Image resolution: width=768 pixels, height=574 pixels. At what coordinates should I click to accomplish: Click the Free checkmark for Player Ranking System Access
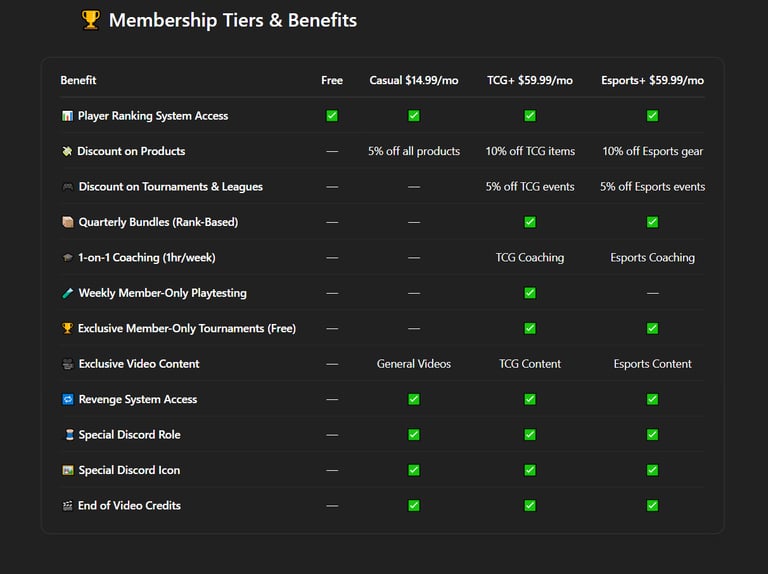click(x=332, y=116)
